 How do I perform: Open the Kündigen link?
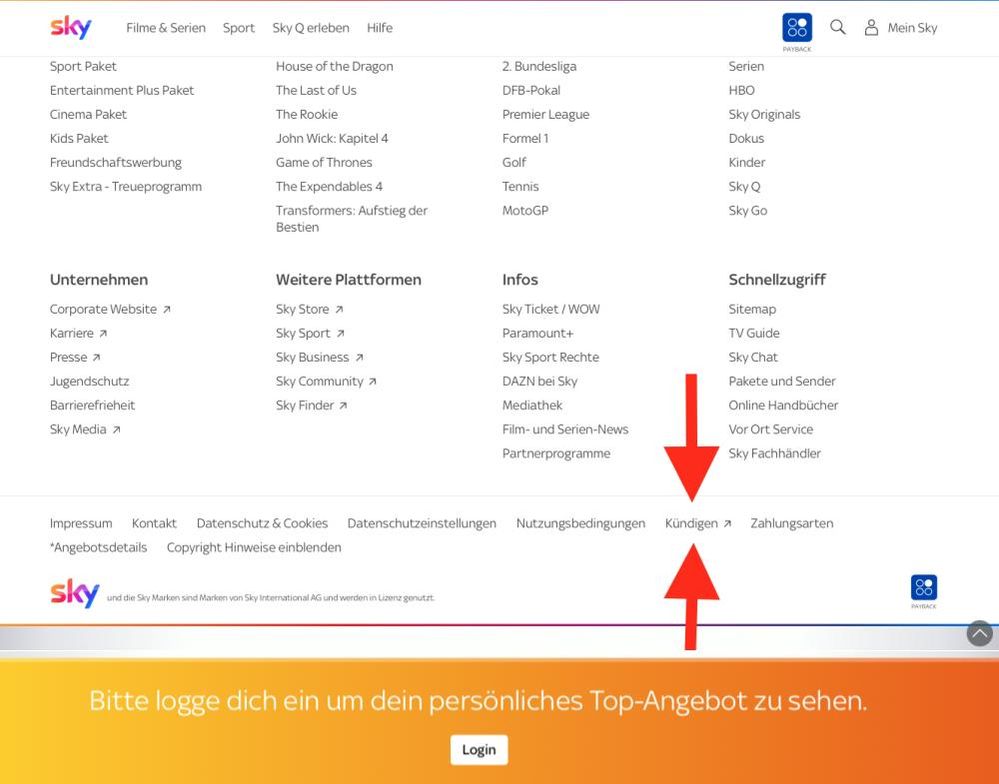(698, 524)
